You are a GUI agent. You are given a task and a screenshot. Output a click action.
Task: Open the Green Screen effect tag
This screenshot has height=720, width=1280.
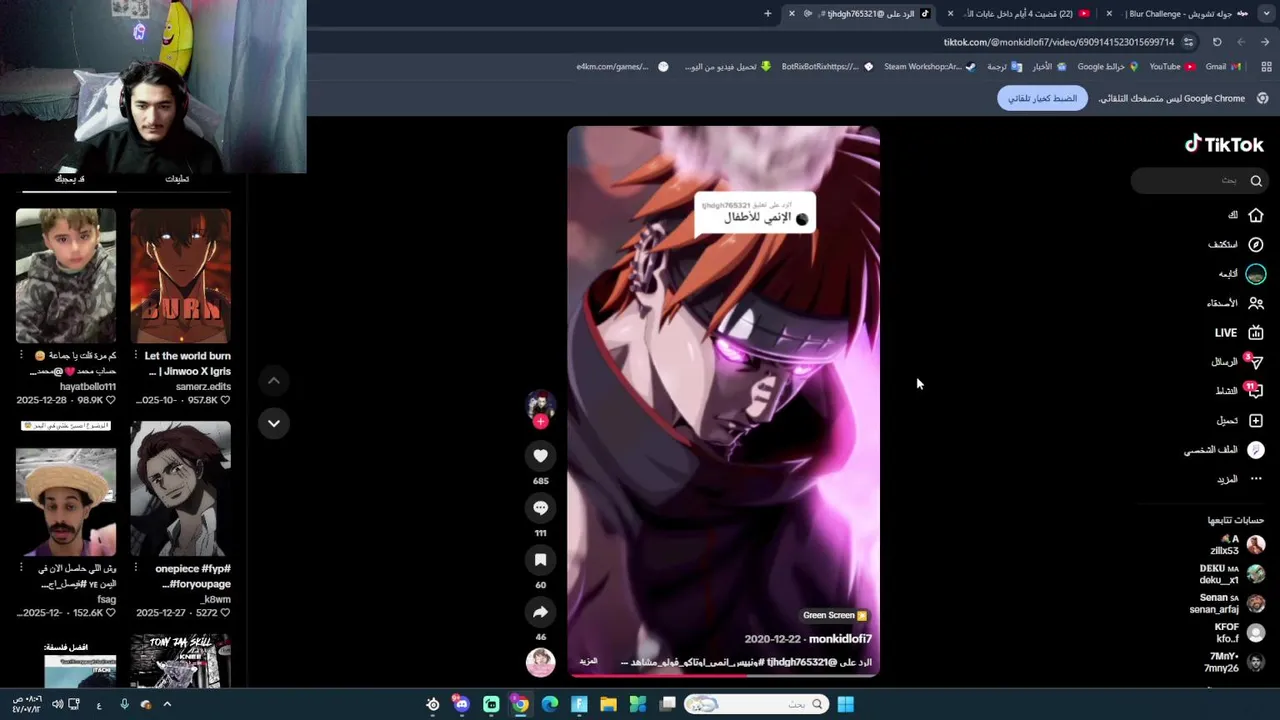(x=835, y=615)
